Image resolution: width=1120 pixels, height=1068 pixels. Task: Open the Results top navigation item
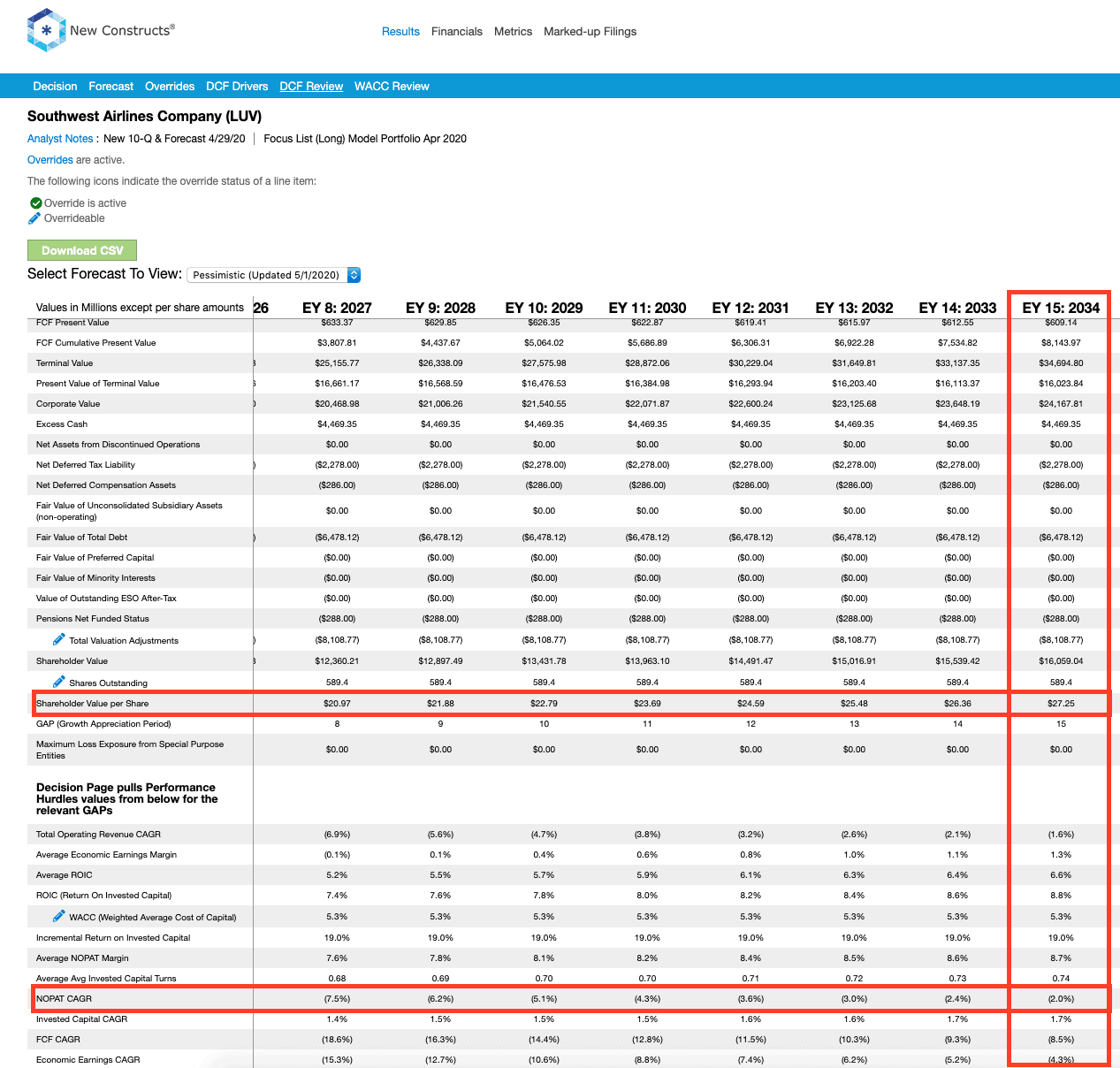click(400, 32)
